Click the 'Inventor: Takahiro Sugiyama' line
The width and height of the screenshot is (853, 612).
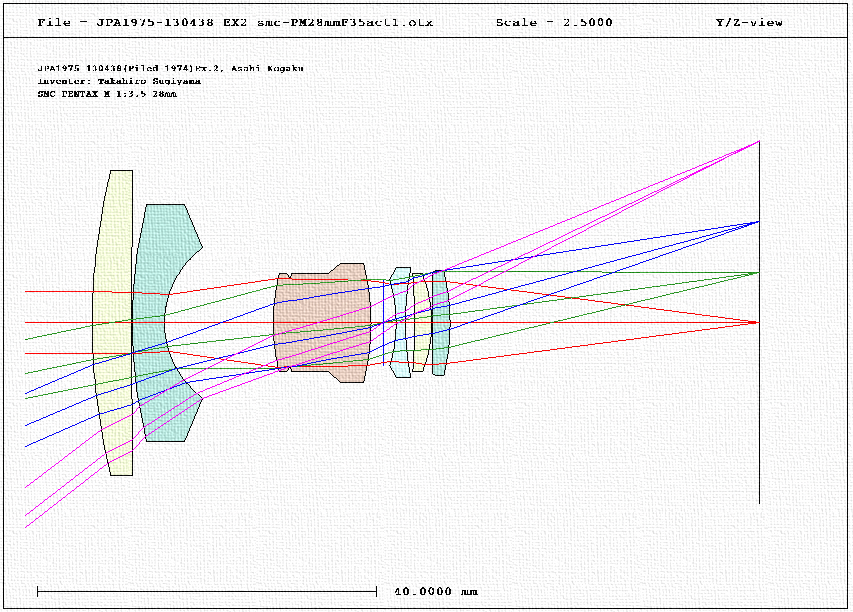coord(119,81)
